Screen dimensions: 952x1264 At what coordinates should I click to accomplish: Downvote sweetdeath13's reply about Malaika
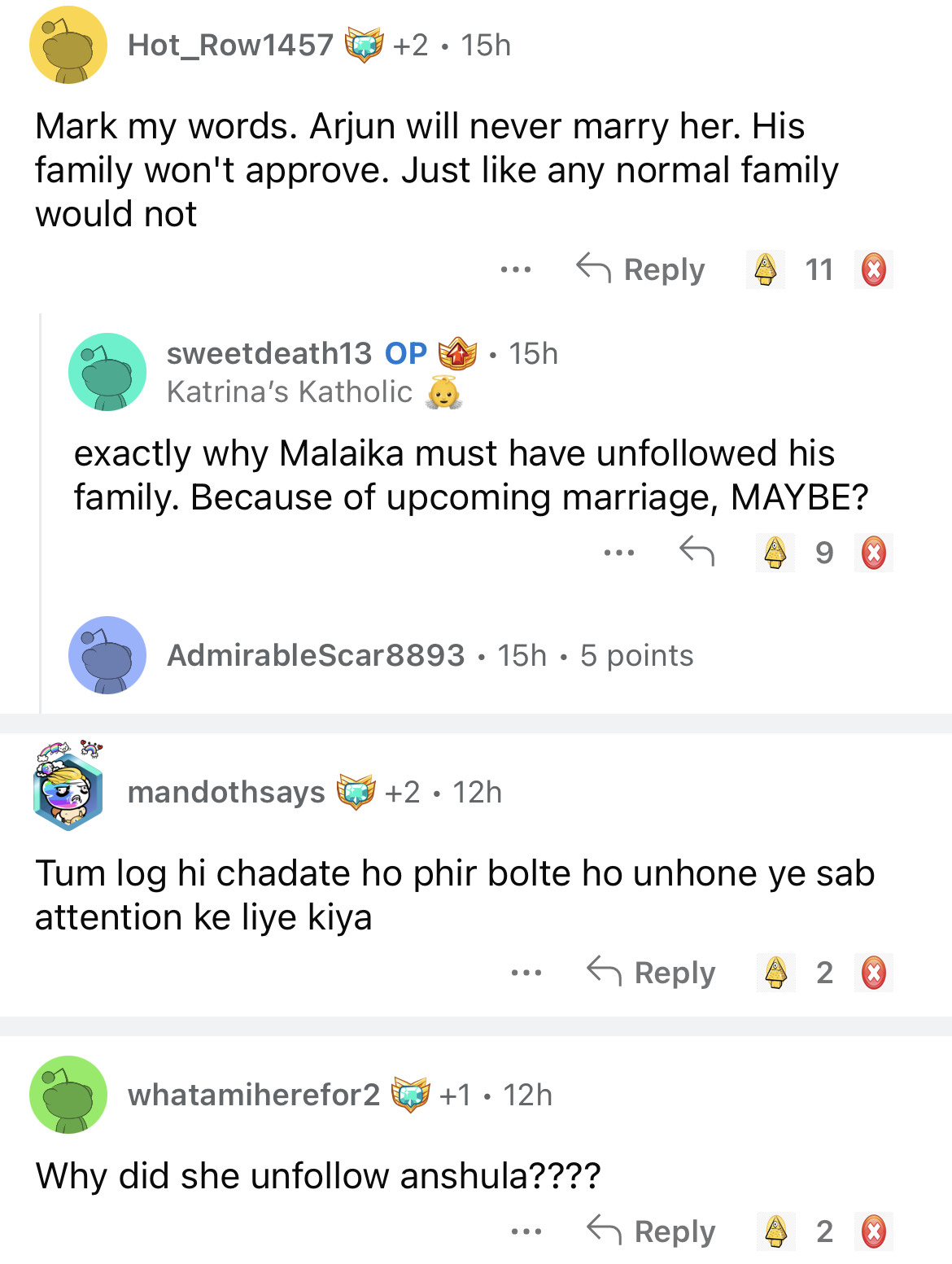(x=874, y=553)
